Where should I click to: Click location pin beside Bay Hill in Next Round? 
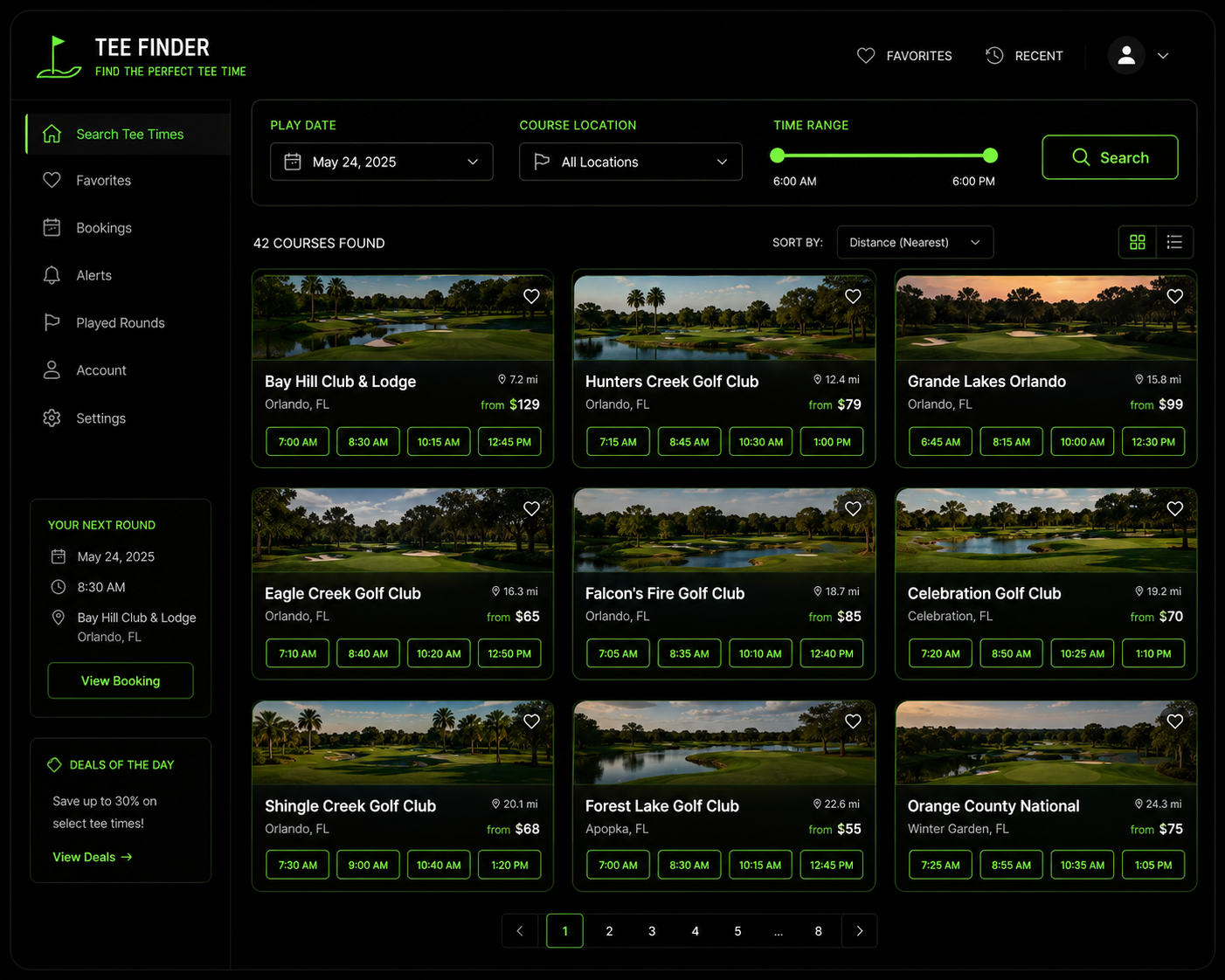pyautogui.click(x=59, y=618)
